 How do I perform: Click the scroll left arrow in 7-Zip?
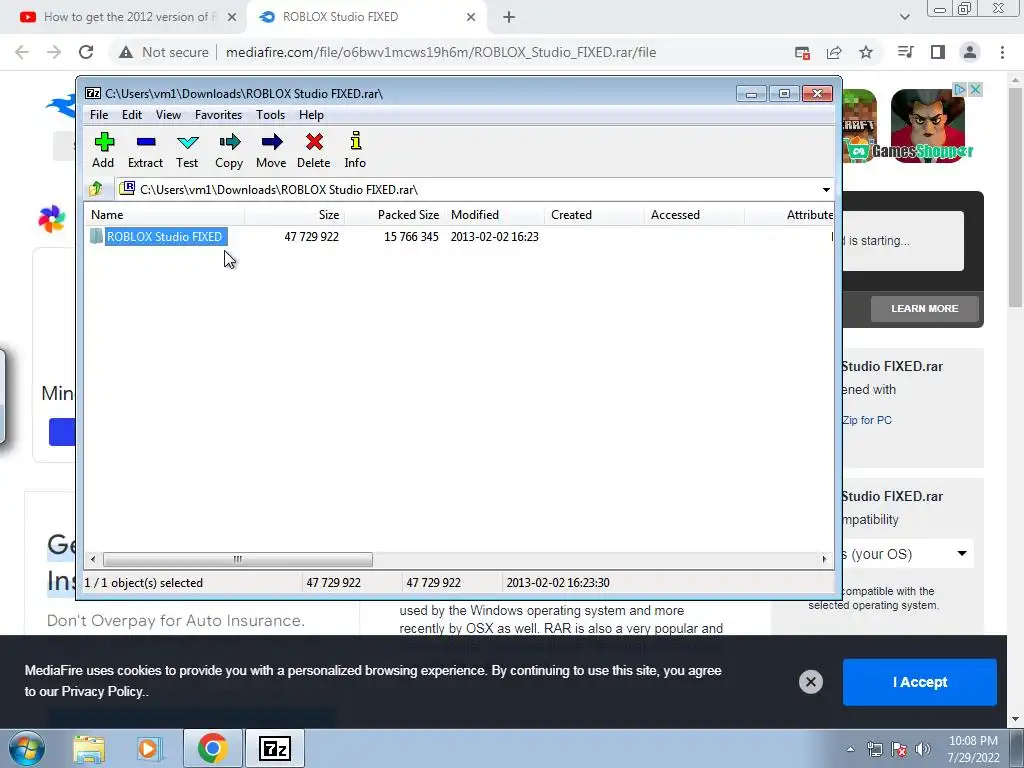tap(93, 560)
